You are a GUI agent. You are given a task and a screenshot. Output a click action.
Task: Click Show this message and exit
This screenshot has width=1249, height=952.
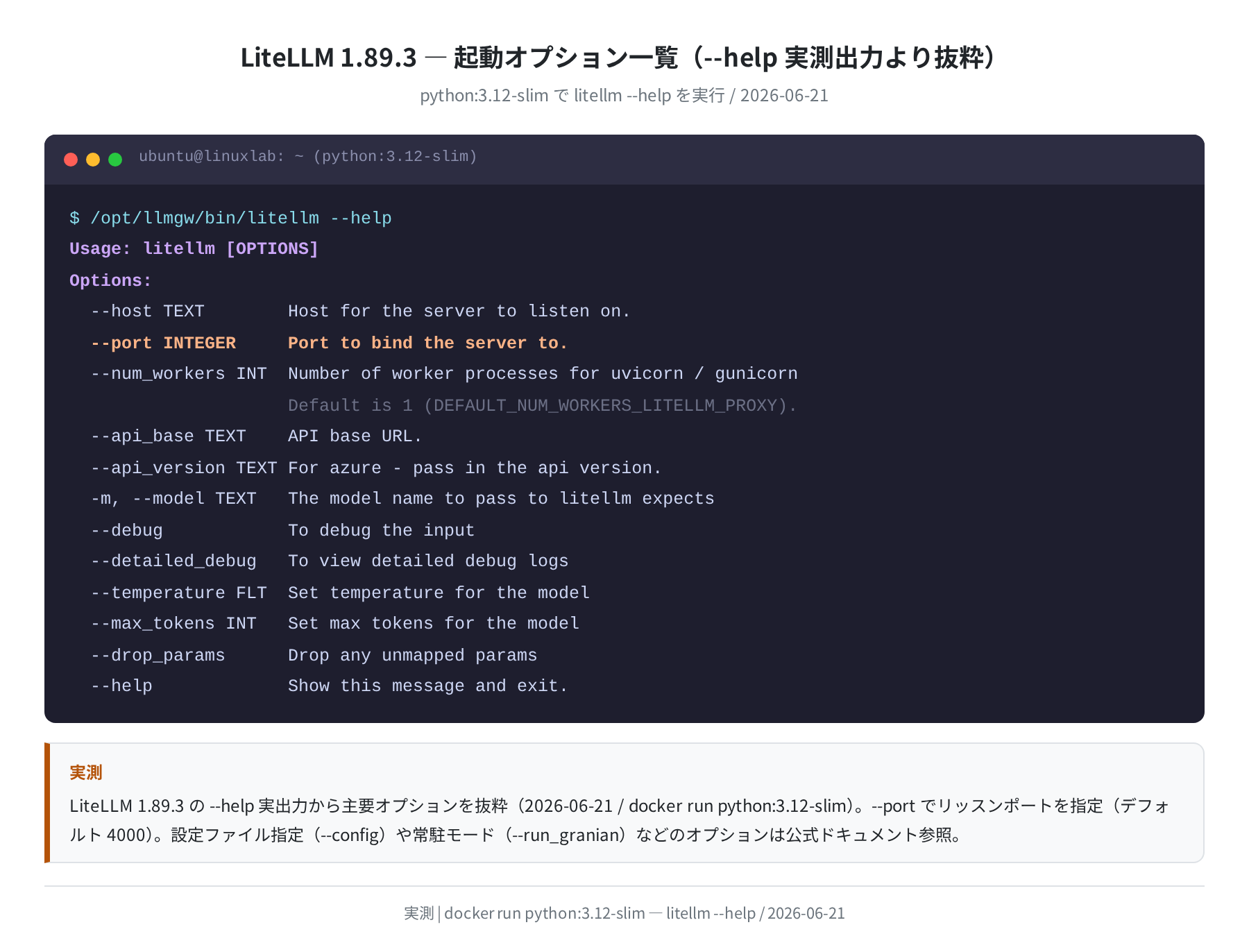428,686
